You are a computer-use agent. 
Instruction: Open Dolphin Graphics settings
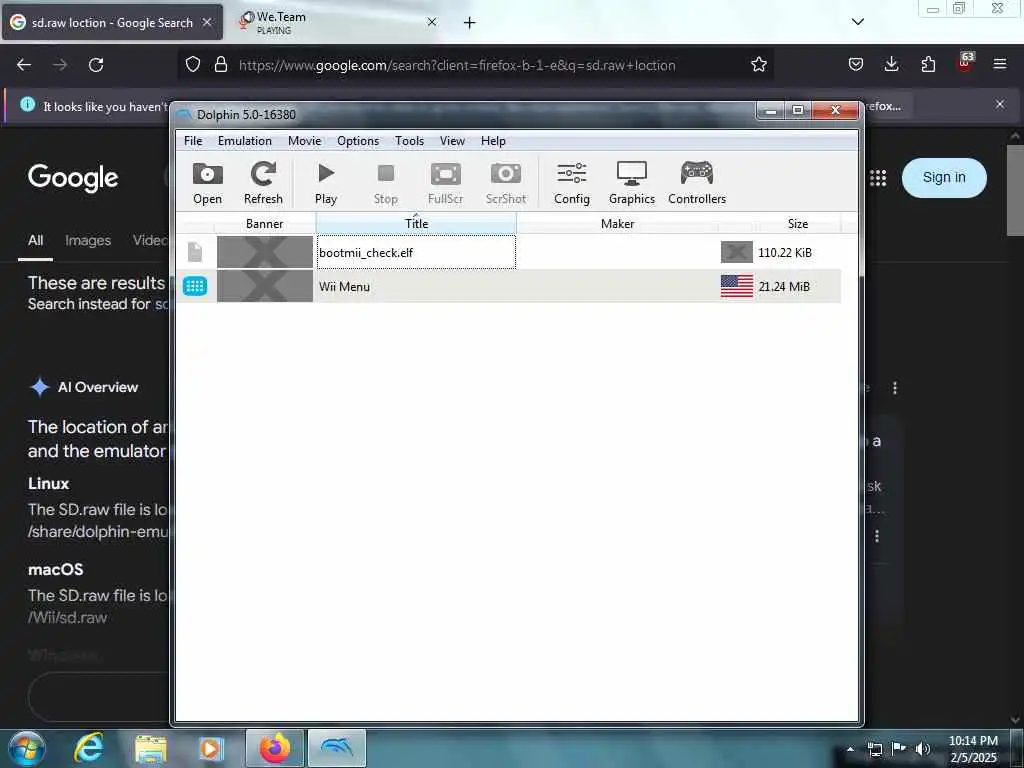click(632, 184)
